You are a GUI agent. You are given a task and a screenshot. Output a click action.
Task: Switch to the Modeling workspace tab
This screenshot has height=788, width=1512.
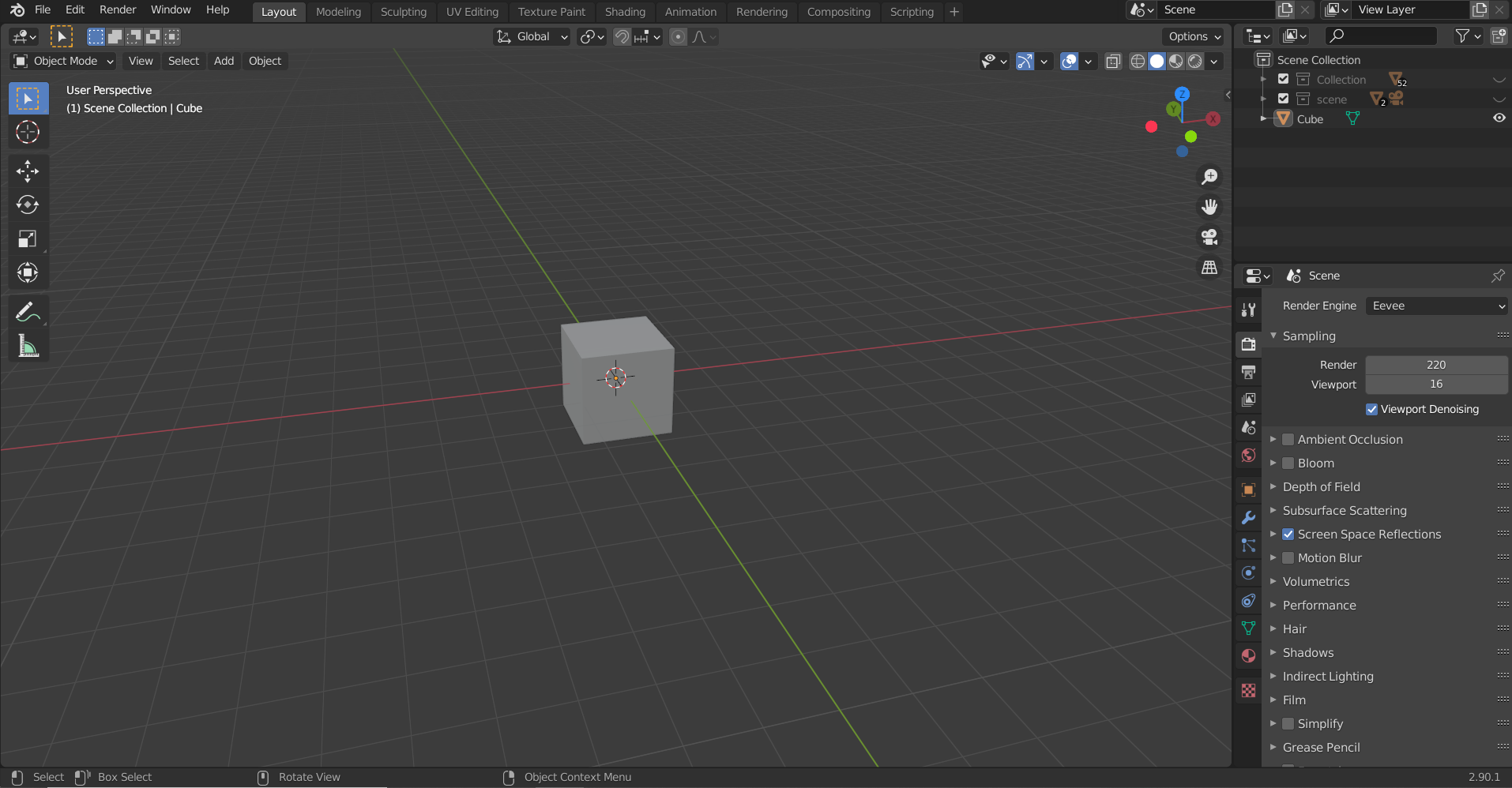tap(338, 12)
